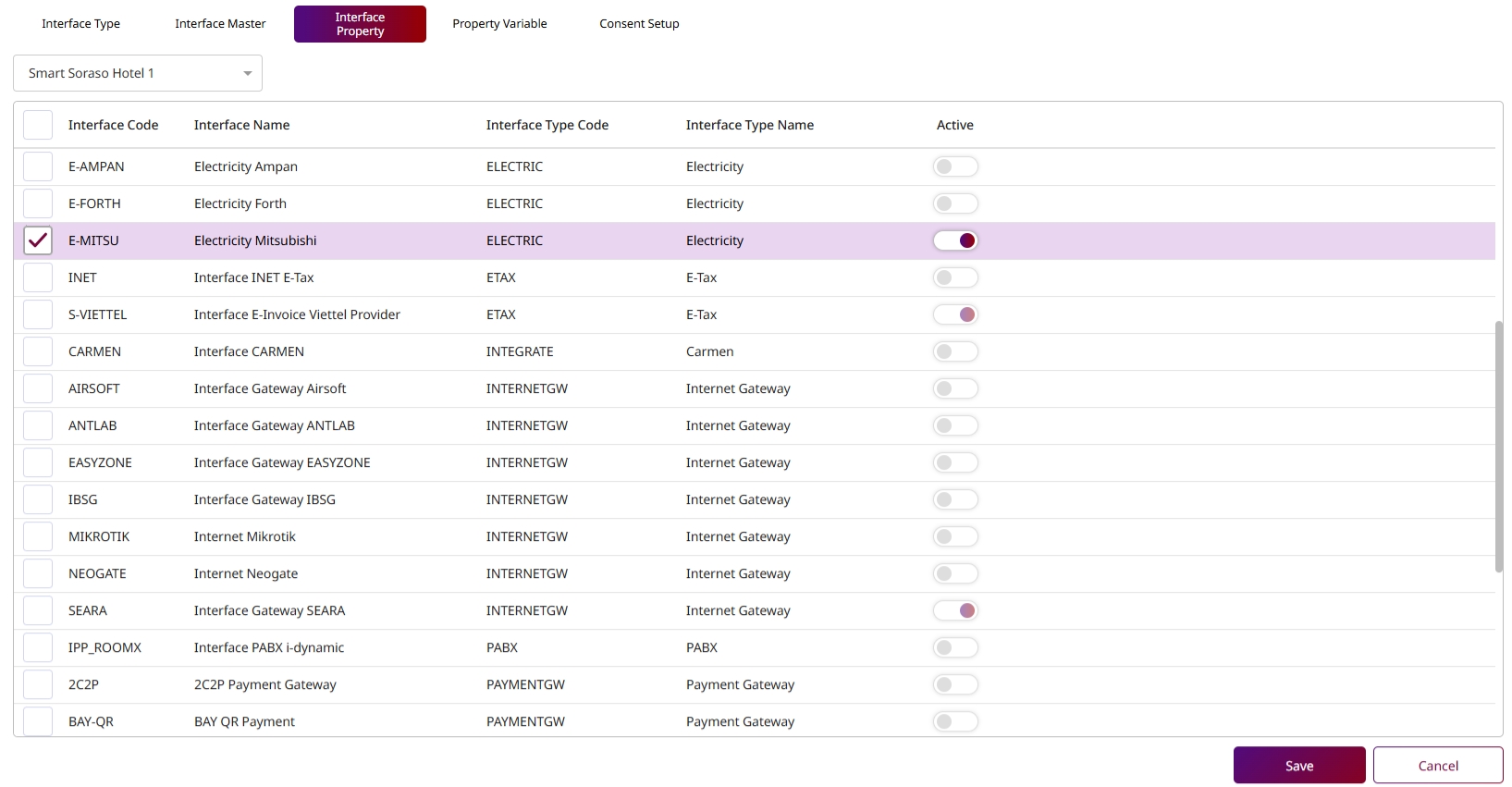
Task: Enable the Electricity Ampan active toggle
Action: [x=955, y=166]
